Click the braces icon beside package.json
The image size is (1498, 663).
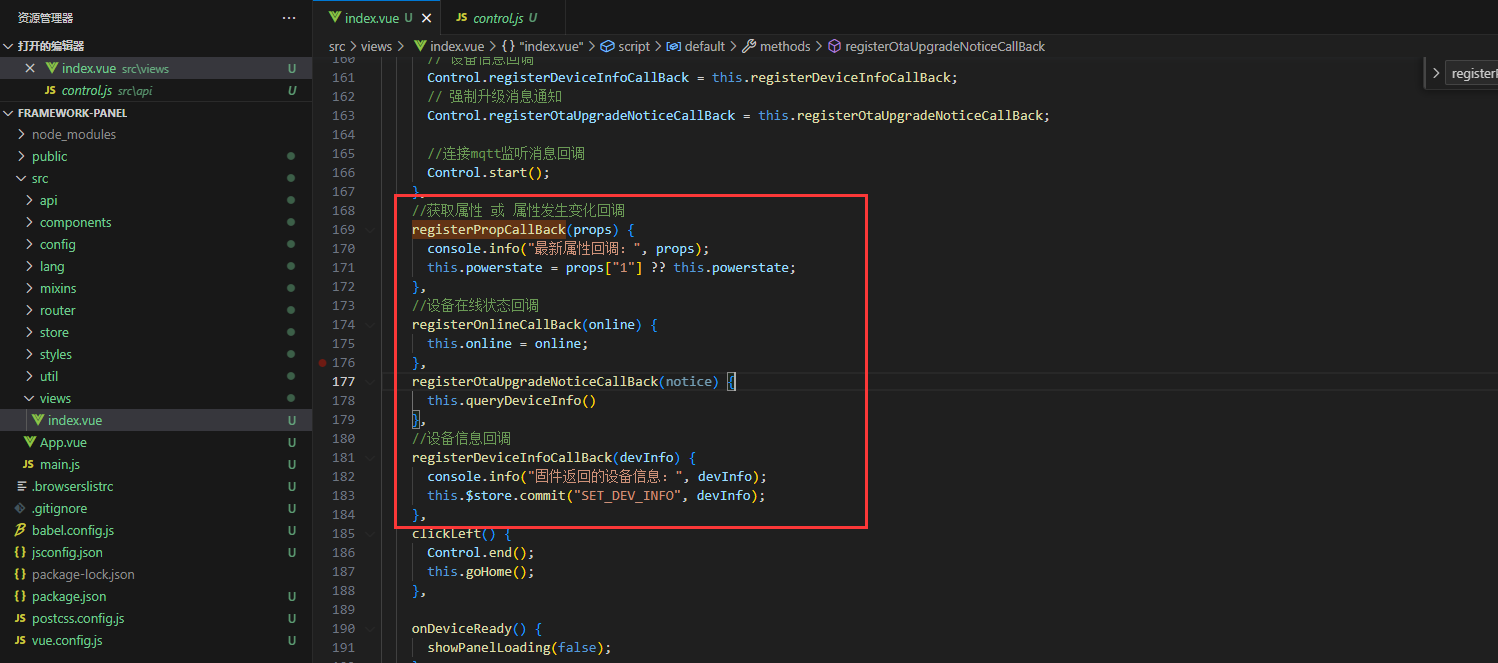pos(20,596)
